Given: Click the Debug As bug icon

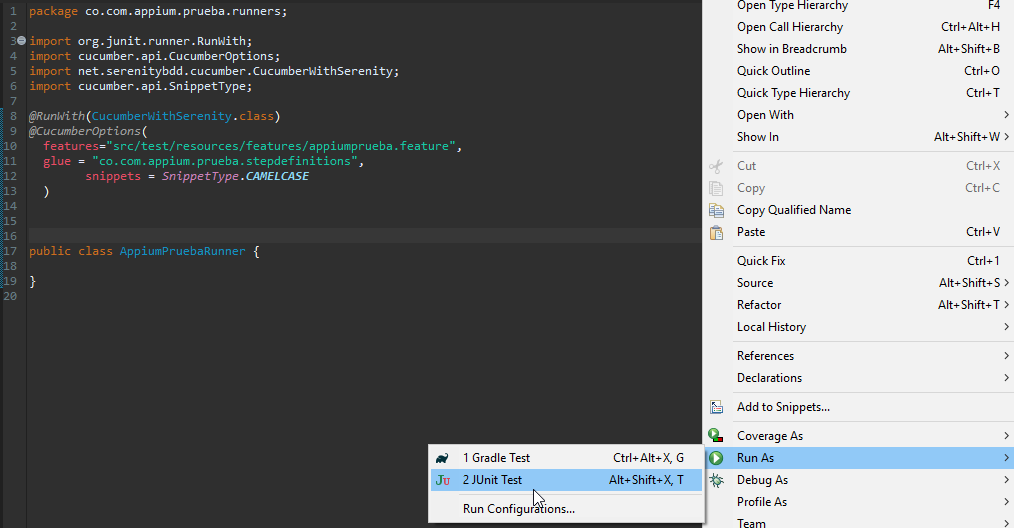Looking at the screenshot, I should (716, 480).
